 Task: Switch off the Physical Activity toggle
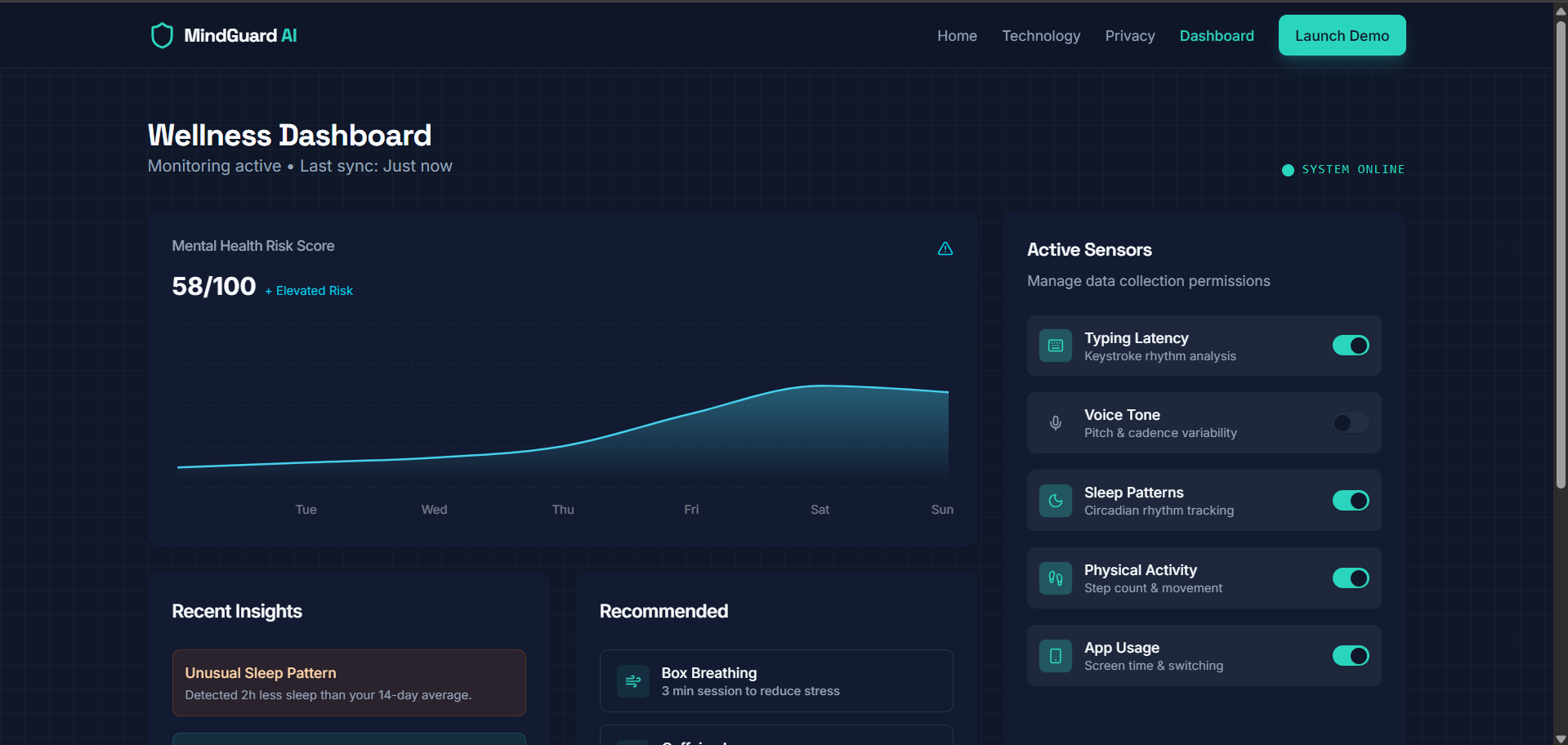(x=1351, y=578)
